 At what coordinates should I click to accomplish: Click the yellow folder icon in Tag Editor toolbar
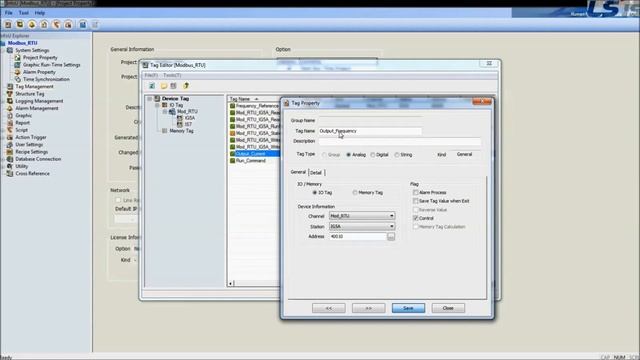164,86
